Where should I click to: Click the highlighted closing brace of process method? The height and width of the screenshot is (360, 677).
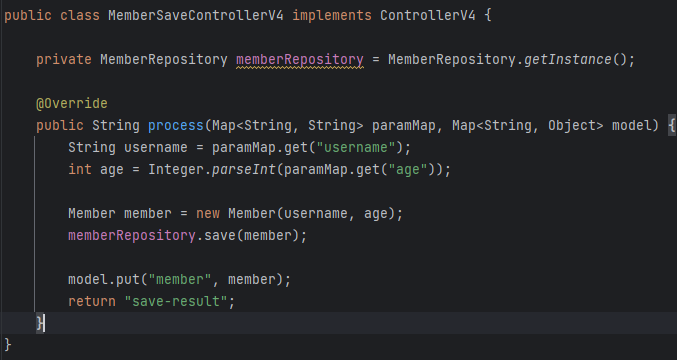pyautogui.click(x=40, y=323)
